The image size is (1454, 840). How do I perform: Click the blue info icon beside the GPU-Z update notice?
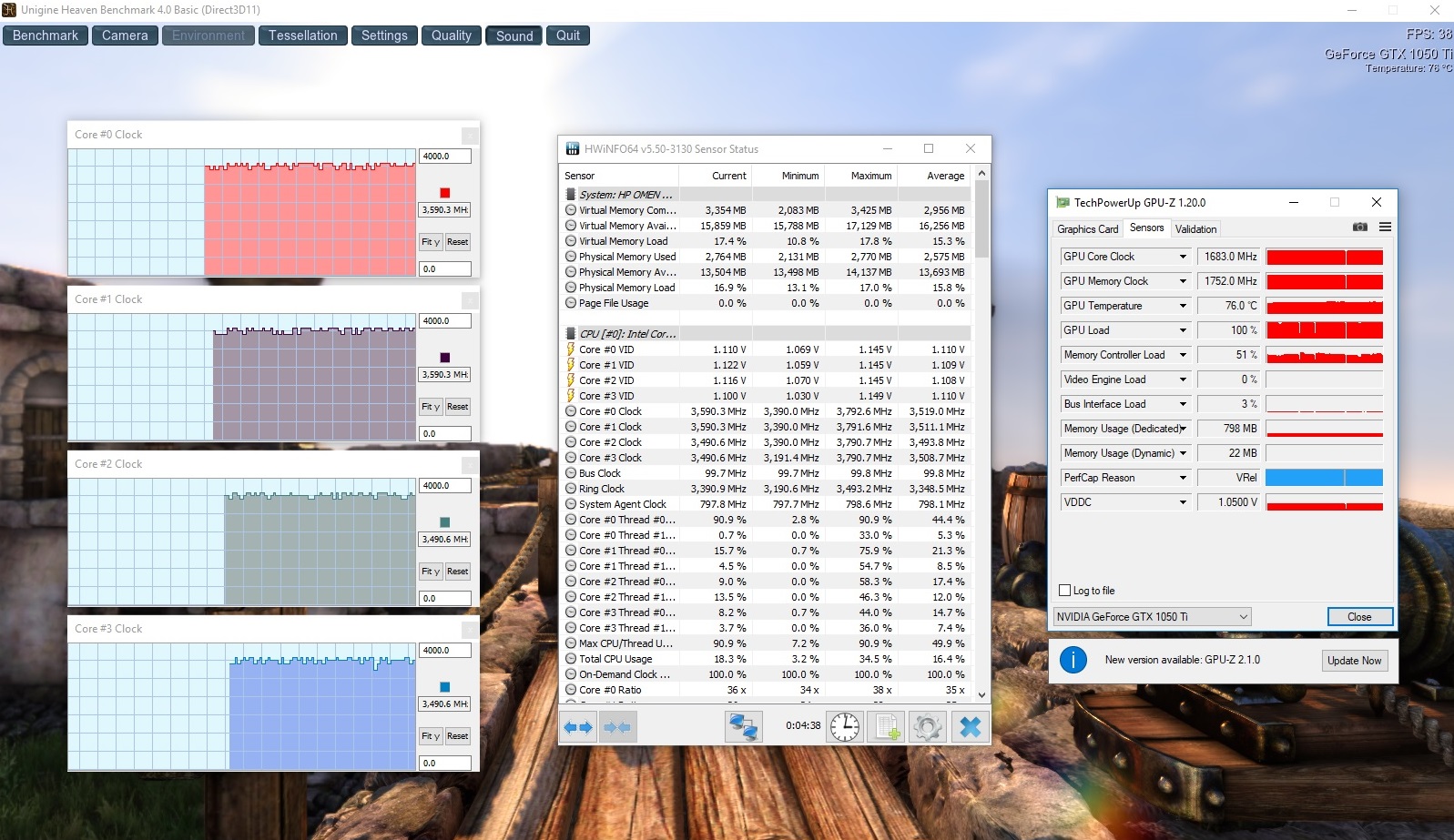1073,660
